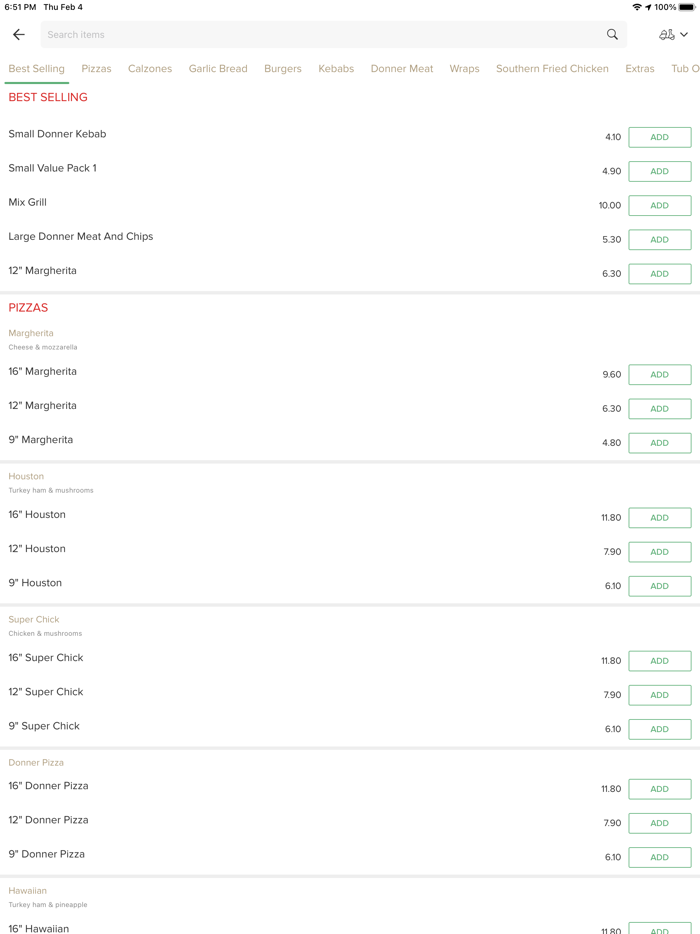Select the Wraps tab
Image resolution: width=700 pixels, height=934 pixels.
tap(464, 69)
